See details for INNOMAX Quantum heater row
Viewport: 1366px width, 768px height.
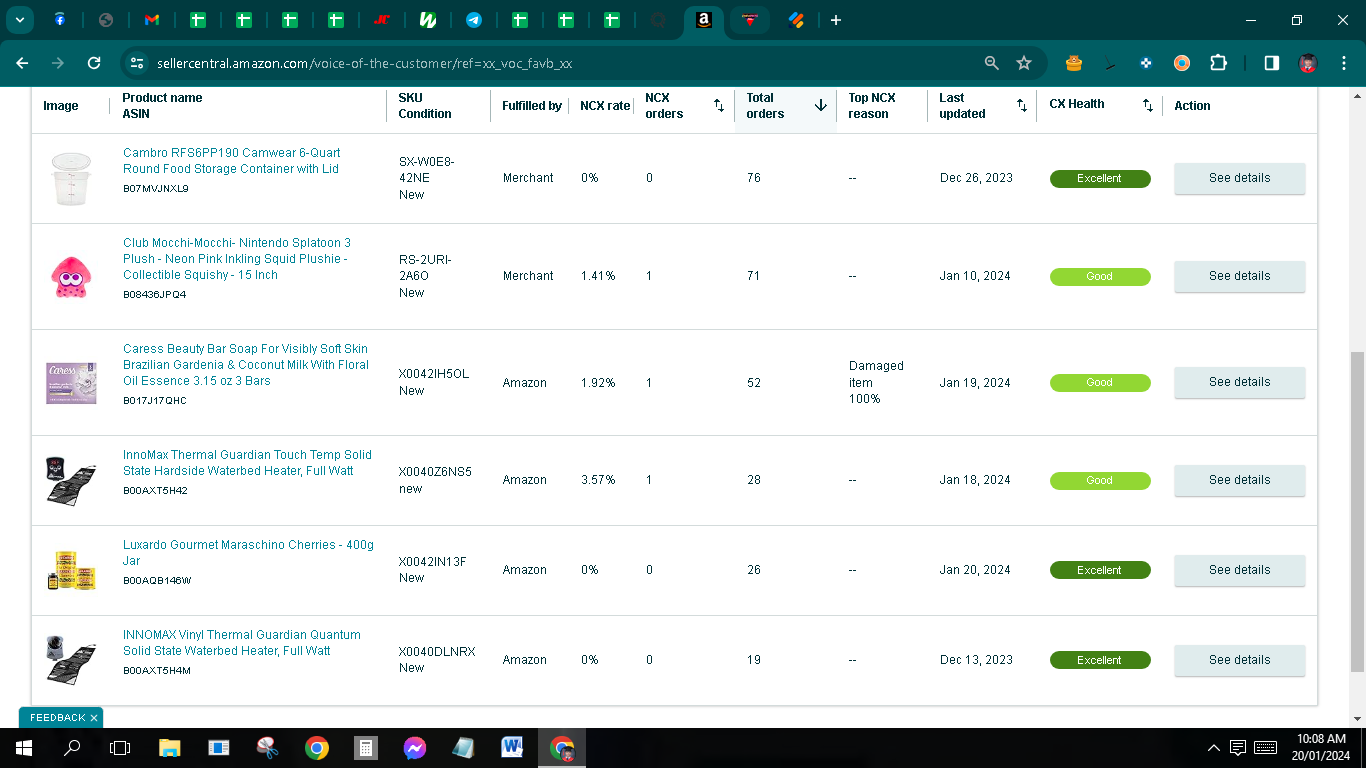pyautogui.click(x=1239, y=660)
